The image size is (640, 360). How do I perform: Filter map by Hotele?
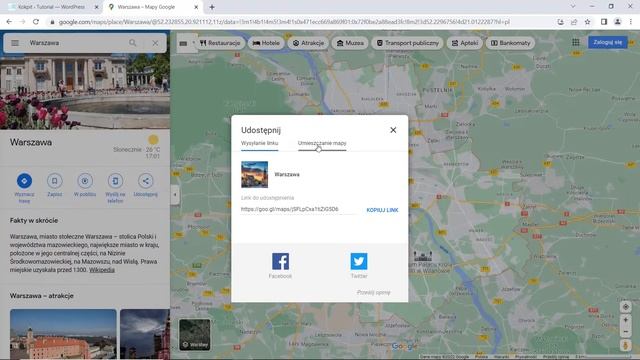(266, 43)
